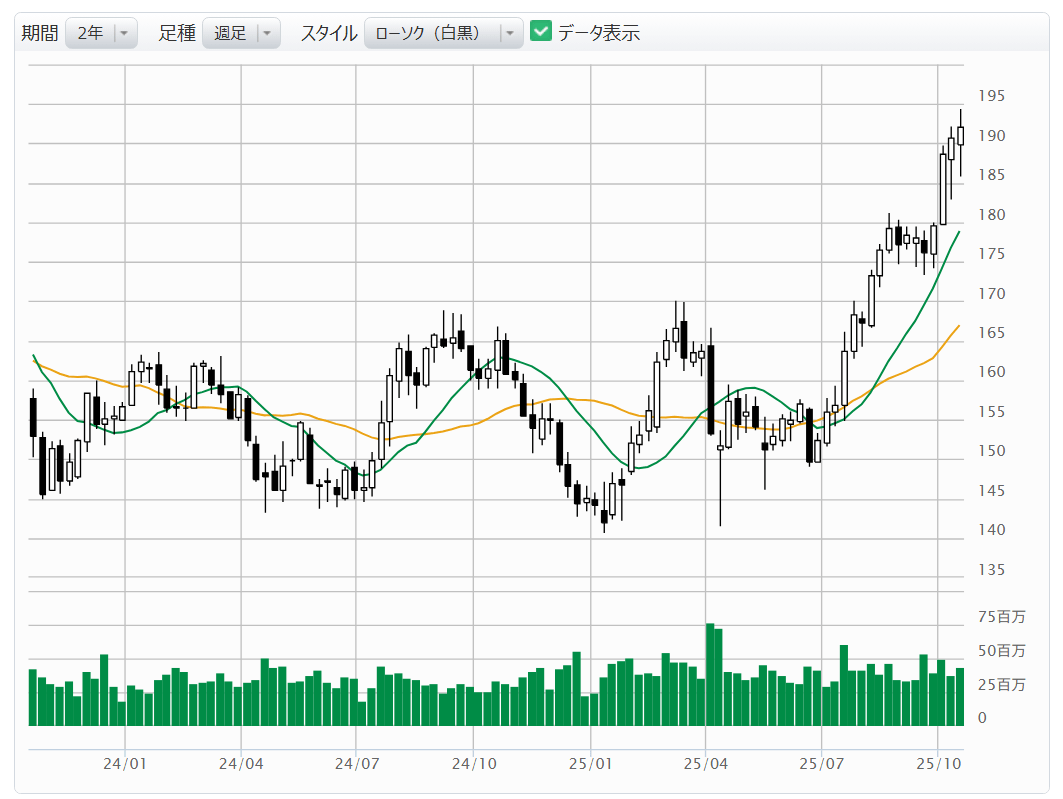Click the 140 price label on y-axis

(x=991, y=530)
